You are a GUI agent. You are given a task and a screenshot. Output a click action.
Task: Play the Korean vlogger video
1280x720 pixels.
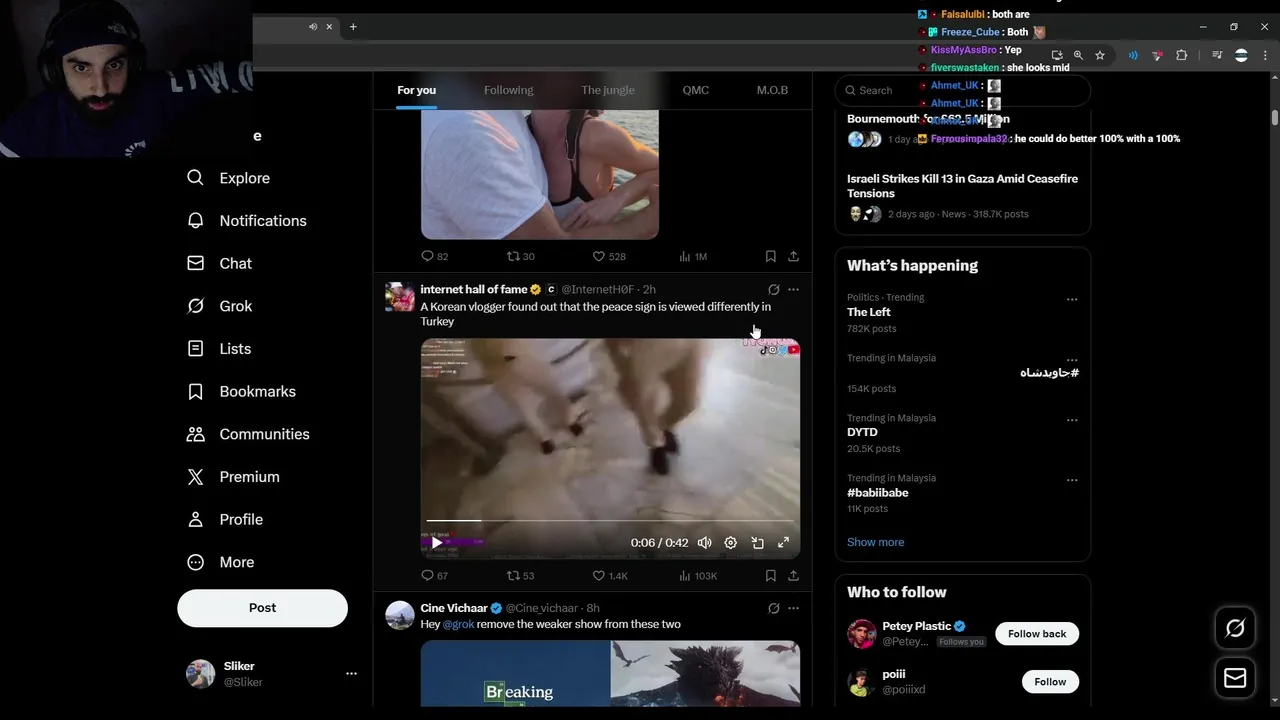436,543
